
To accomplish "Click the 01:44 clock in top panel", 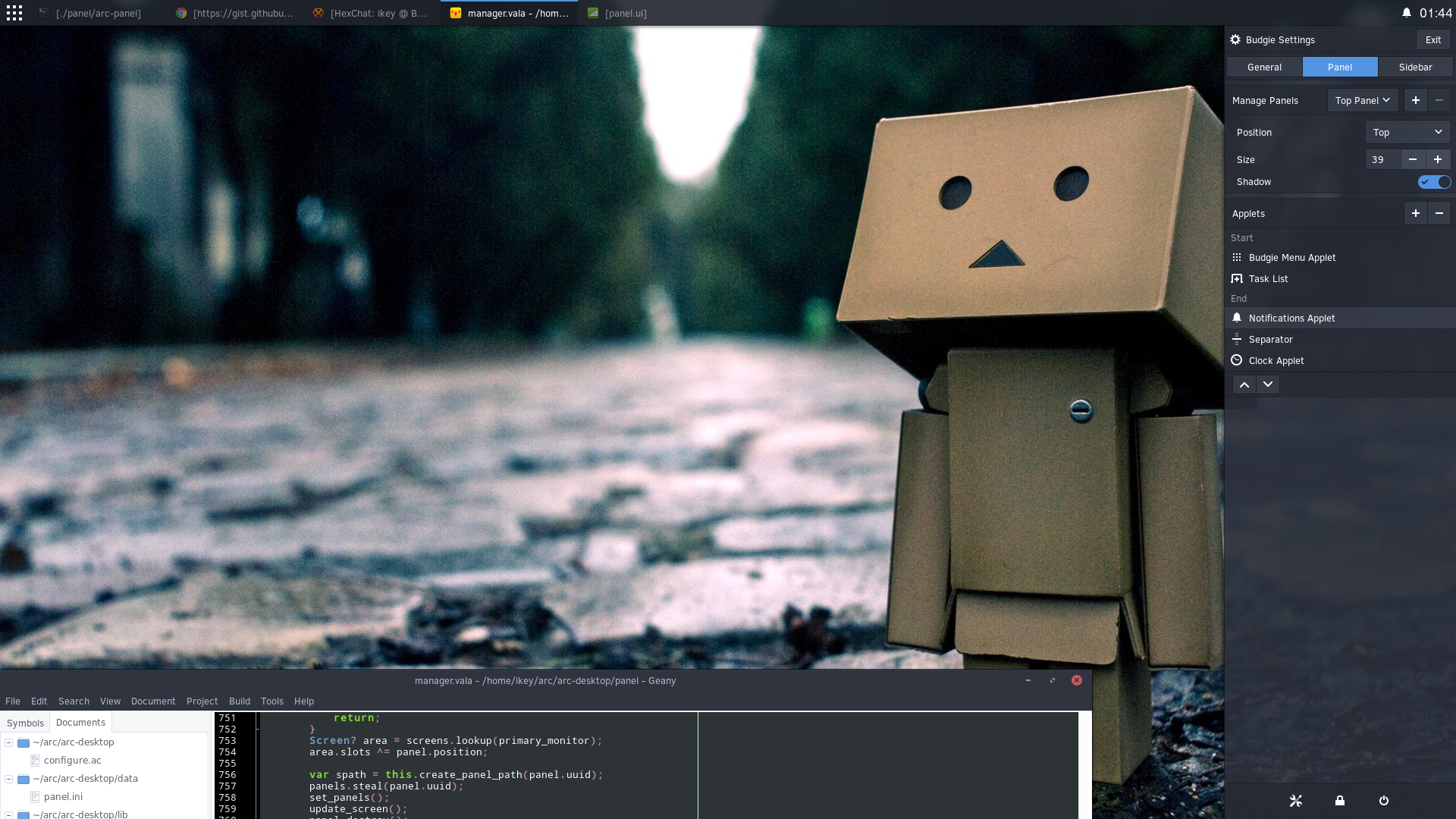I will [1436, 13].
